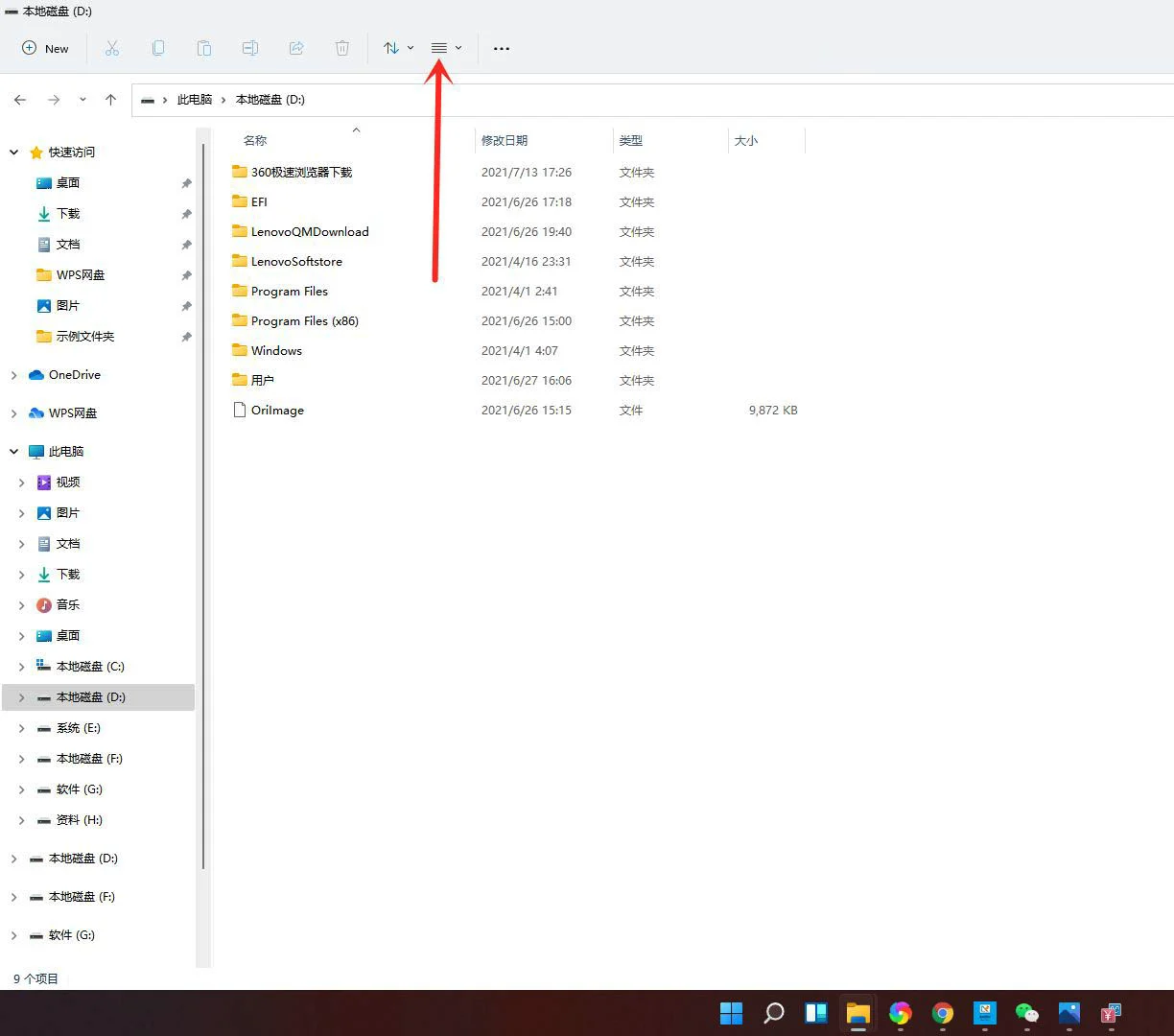Select 资料 (H:) drive
This screenshot has width=1174, height=1036.
69,820
